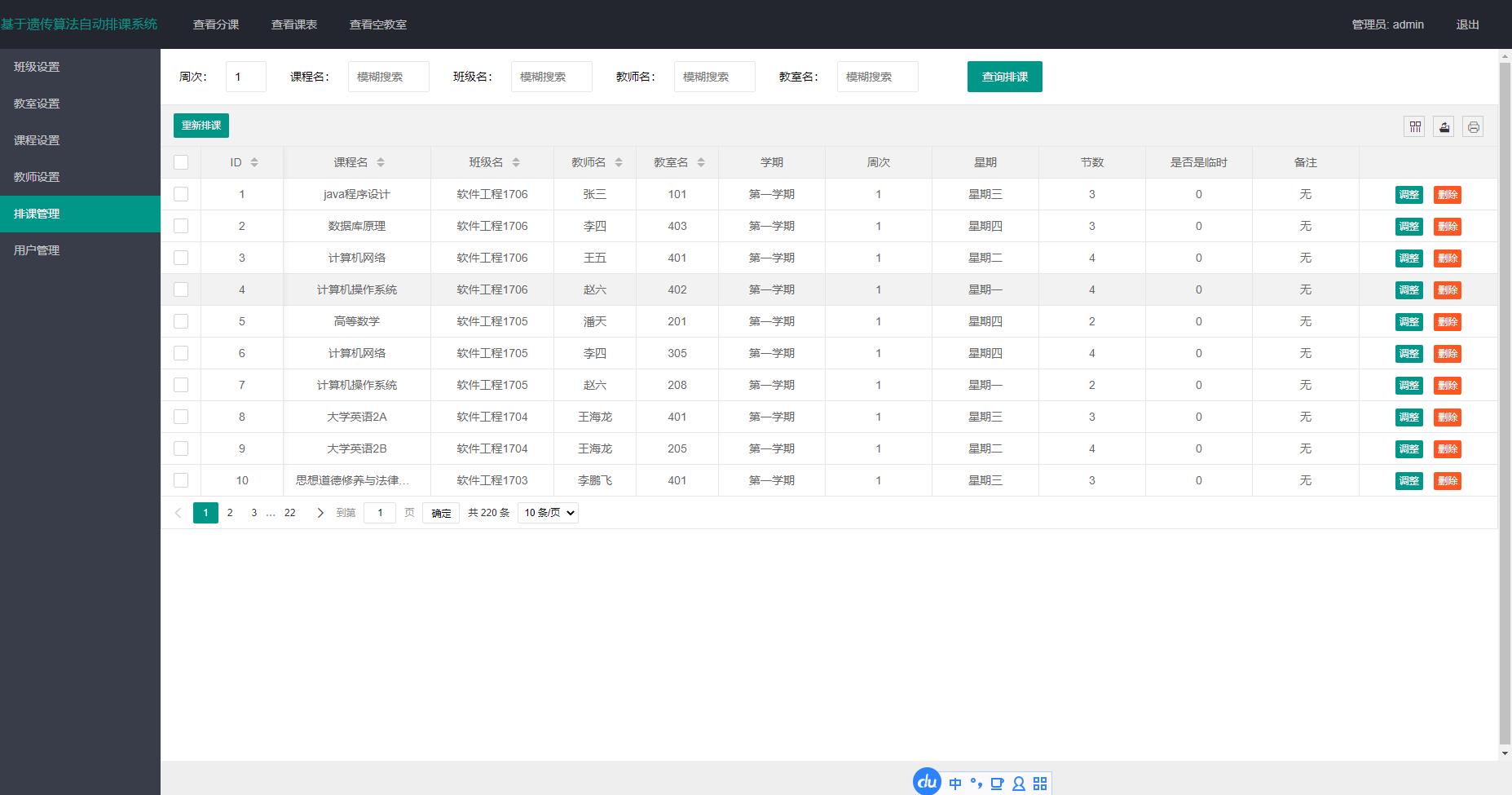Viewport: 1512px width, 795px height.
Task: Click the 查询排课 button
Action: tap(1004, 77)
